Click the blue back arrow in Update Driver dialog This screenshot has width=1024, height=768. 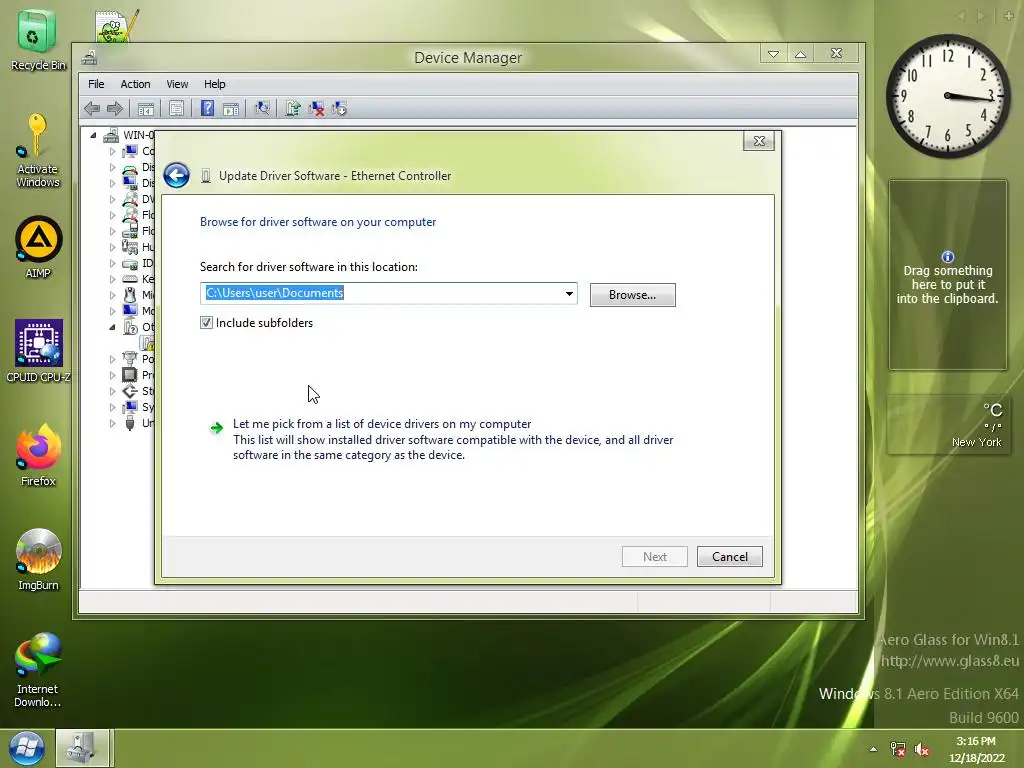coord(176,175)
